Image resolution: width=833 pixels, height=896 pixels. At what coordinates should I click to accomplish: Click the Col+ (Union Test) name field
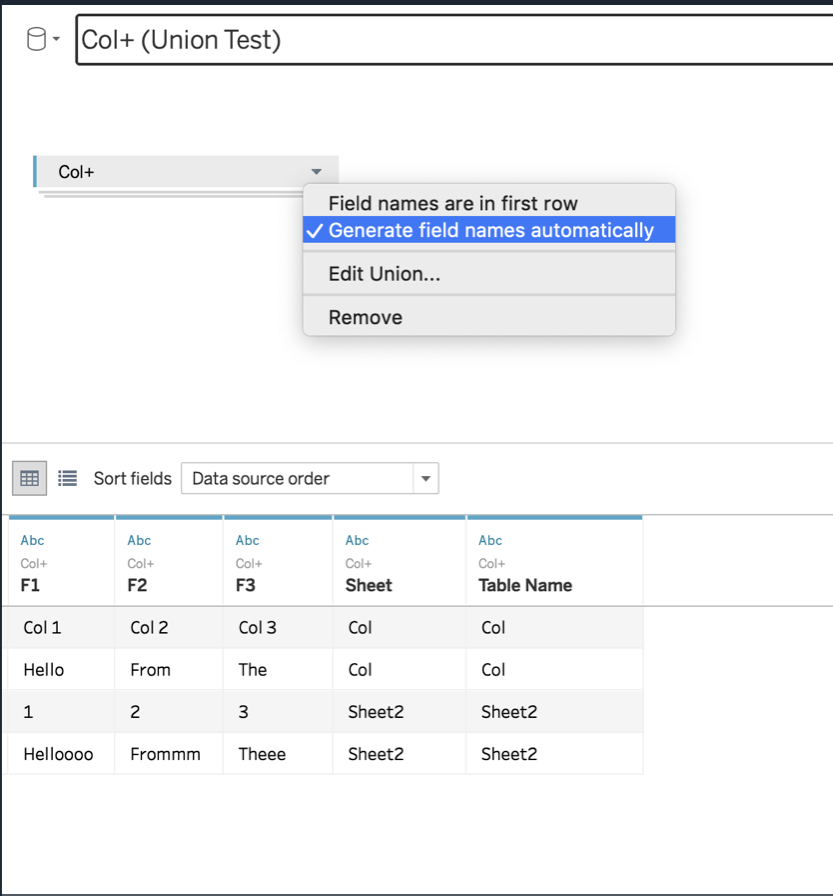[x=454, y=40]
